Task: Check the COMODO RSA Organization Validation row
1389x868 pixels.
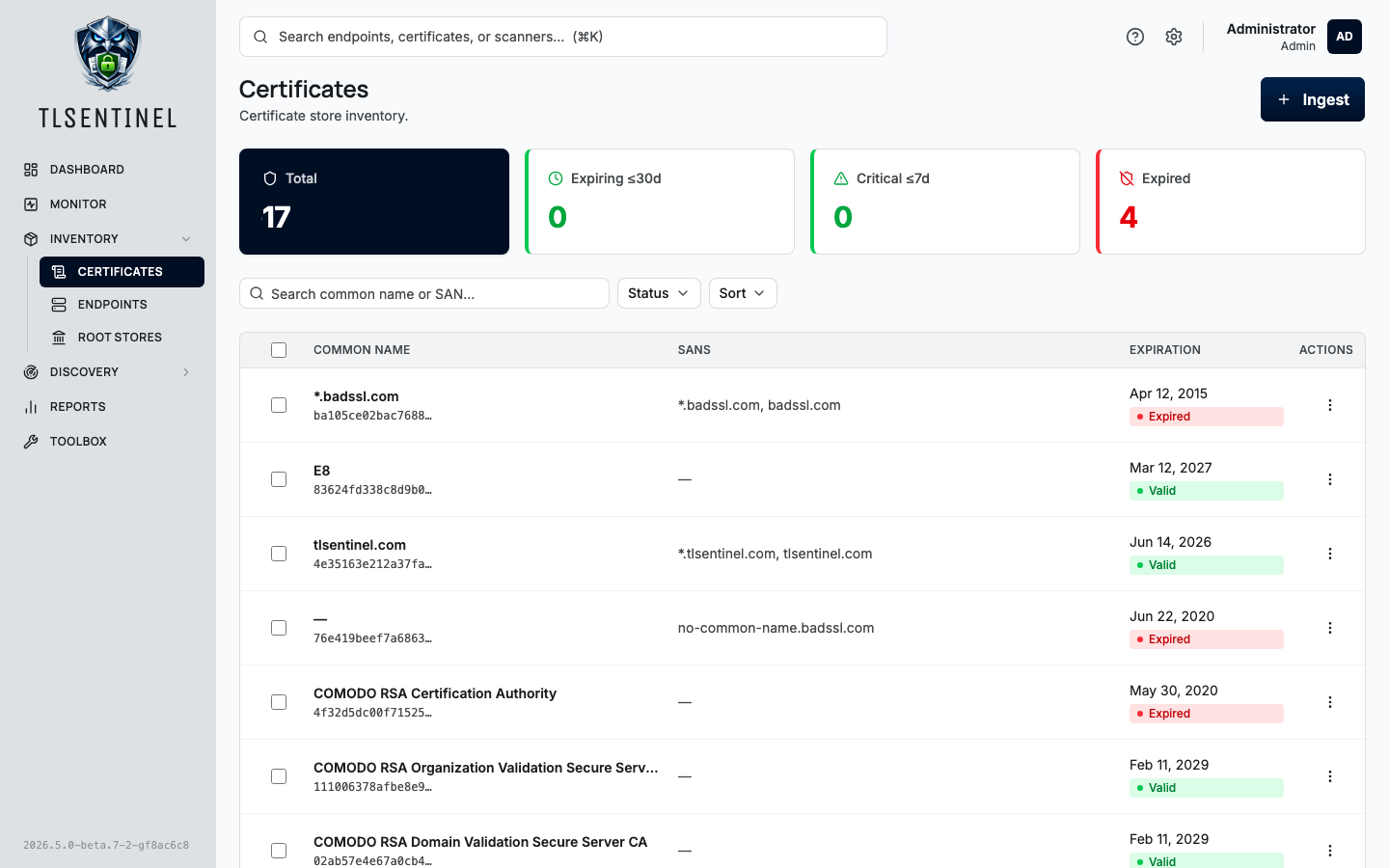Action: 279,776
